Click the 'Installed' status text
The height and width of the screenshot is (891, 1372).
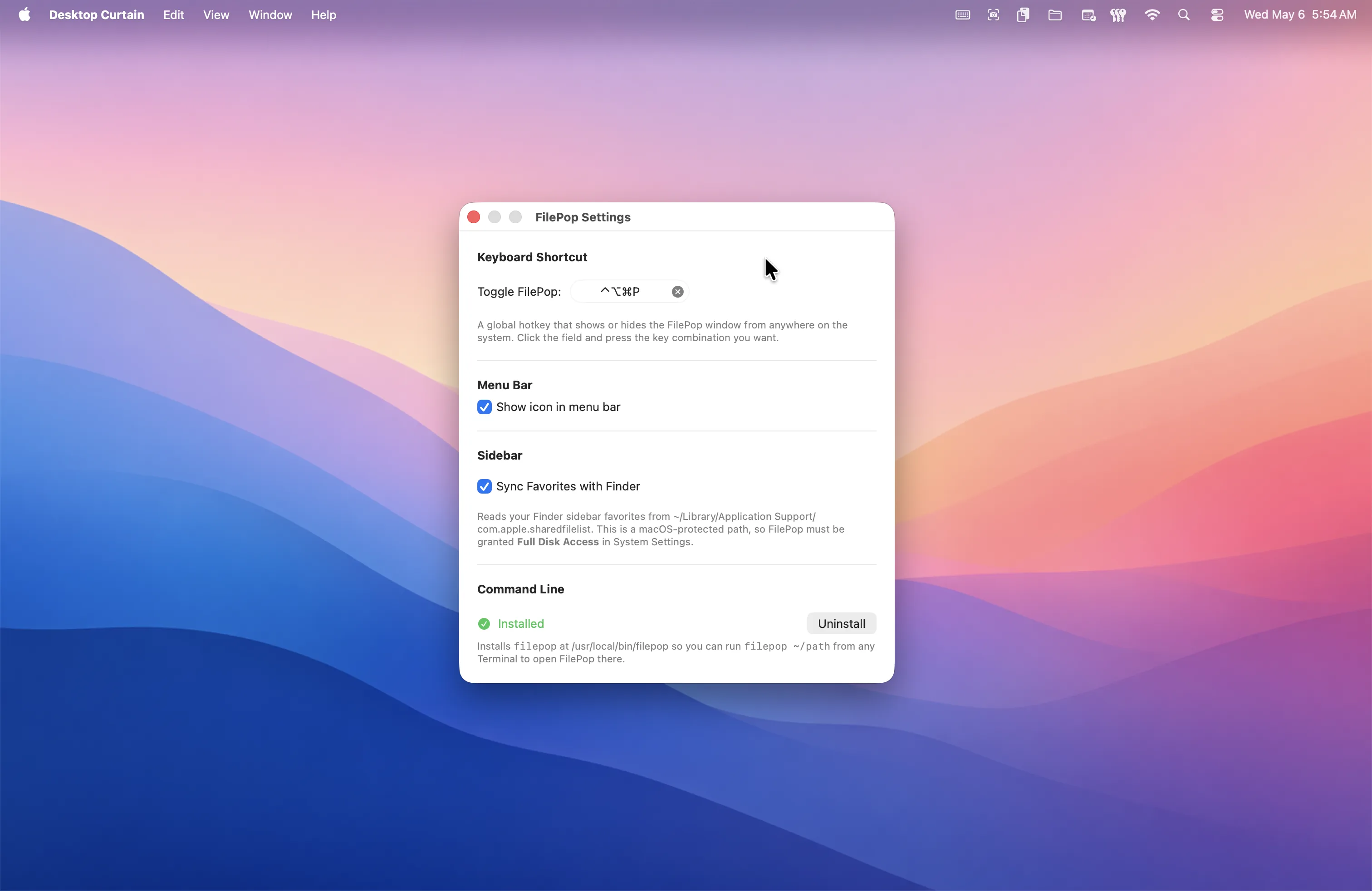click(x=520, y=624)
